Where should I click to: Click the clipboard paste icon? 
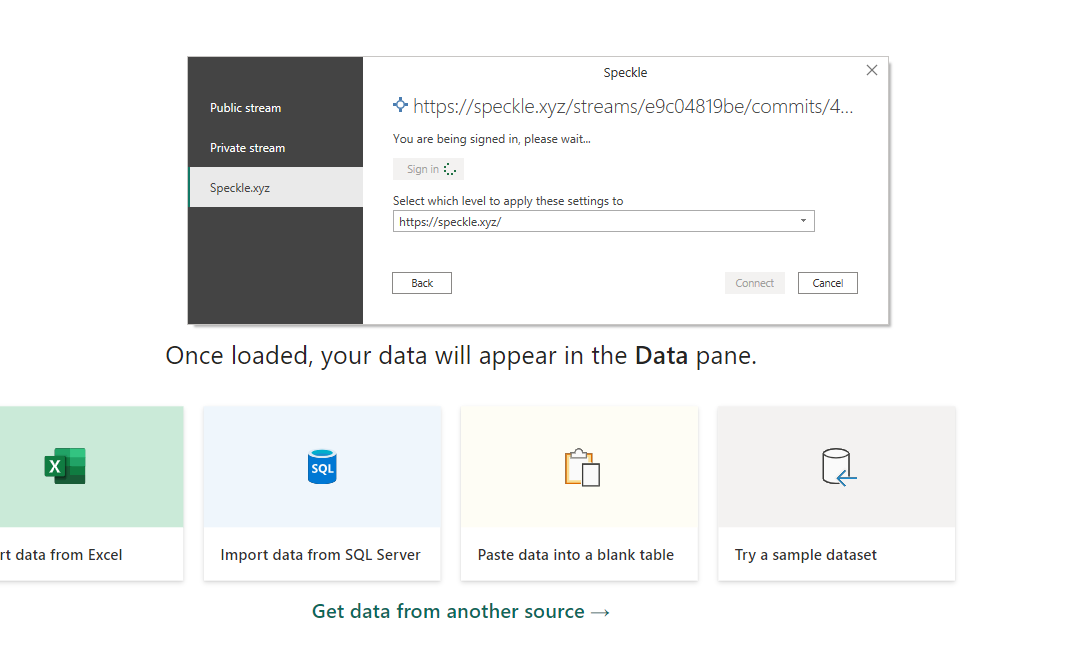[x=582, y=468]
